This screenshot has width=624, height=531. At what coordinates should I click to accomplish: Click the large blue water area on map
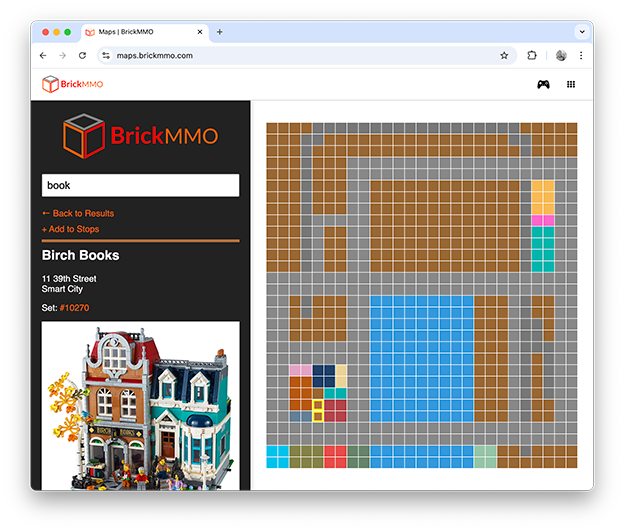click(x=422, y=359)
